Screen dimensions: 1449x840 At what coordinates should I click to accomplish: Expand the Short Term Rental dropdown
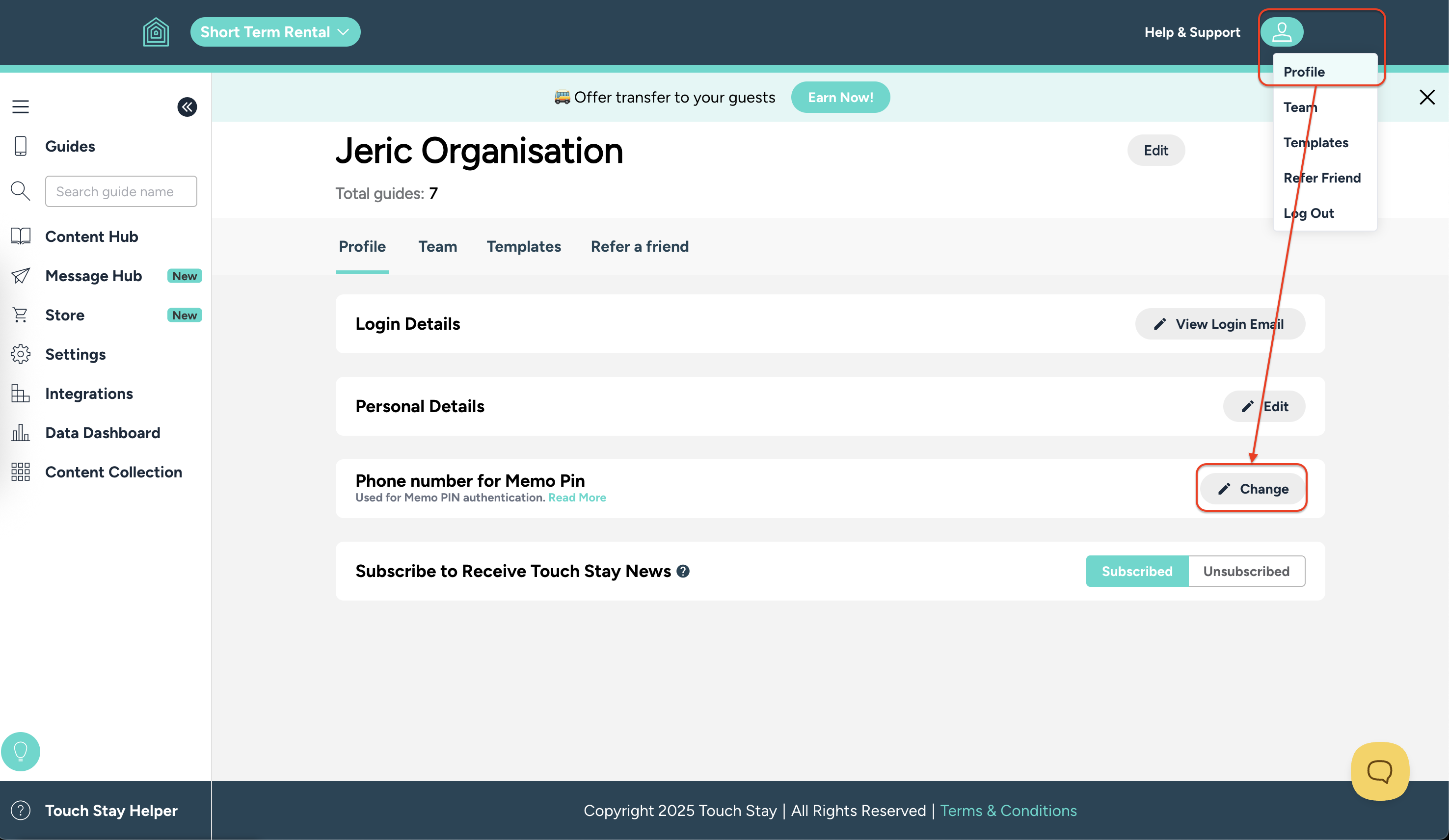tap(275, 32)
